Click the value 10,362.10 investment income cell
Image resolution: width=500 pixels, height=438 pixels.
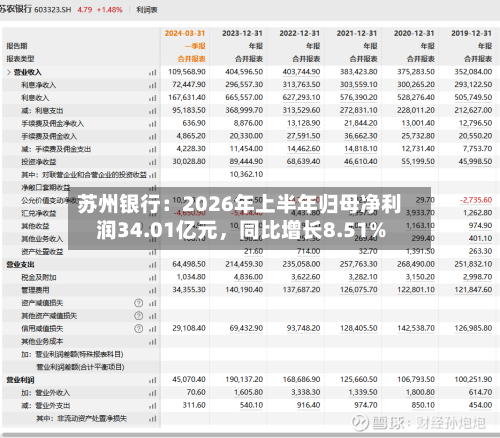(x=246, y=174)
